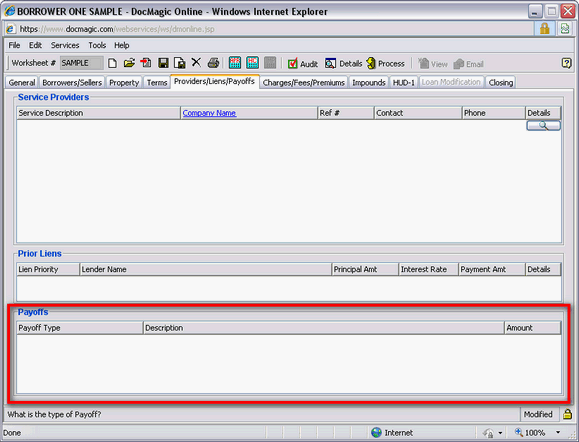
Task: Open the protected mode dropdown arrow in status bar
Action: (500, 432)
